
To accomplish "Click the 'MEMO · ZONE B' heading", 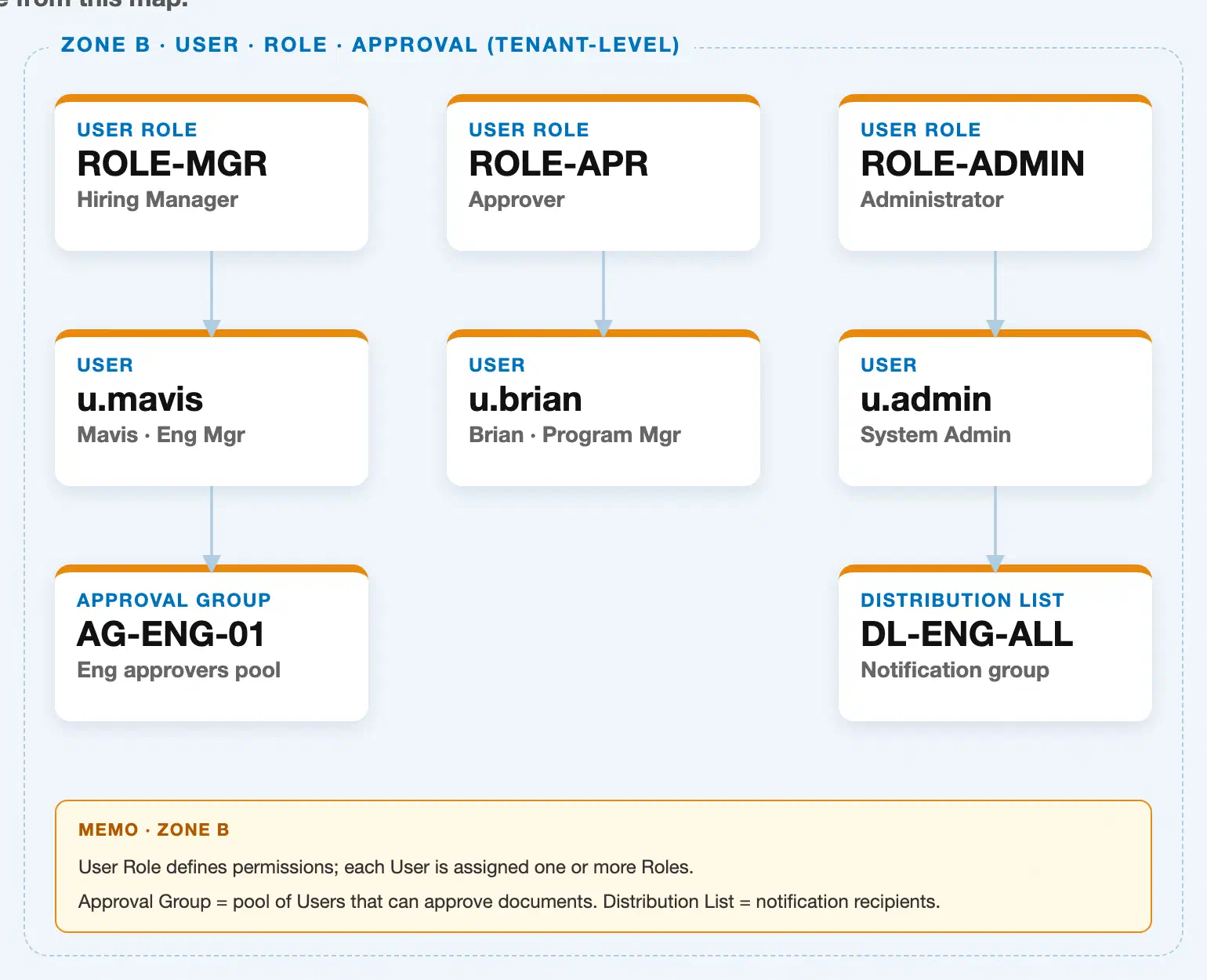I will (x=154, y=829).
